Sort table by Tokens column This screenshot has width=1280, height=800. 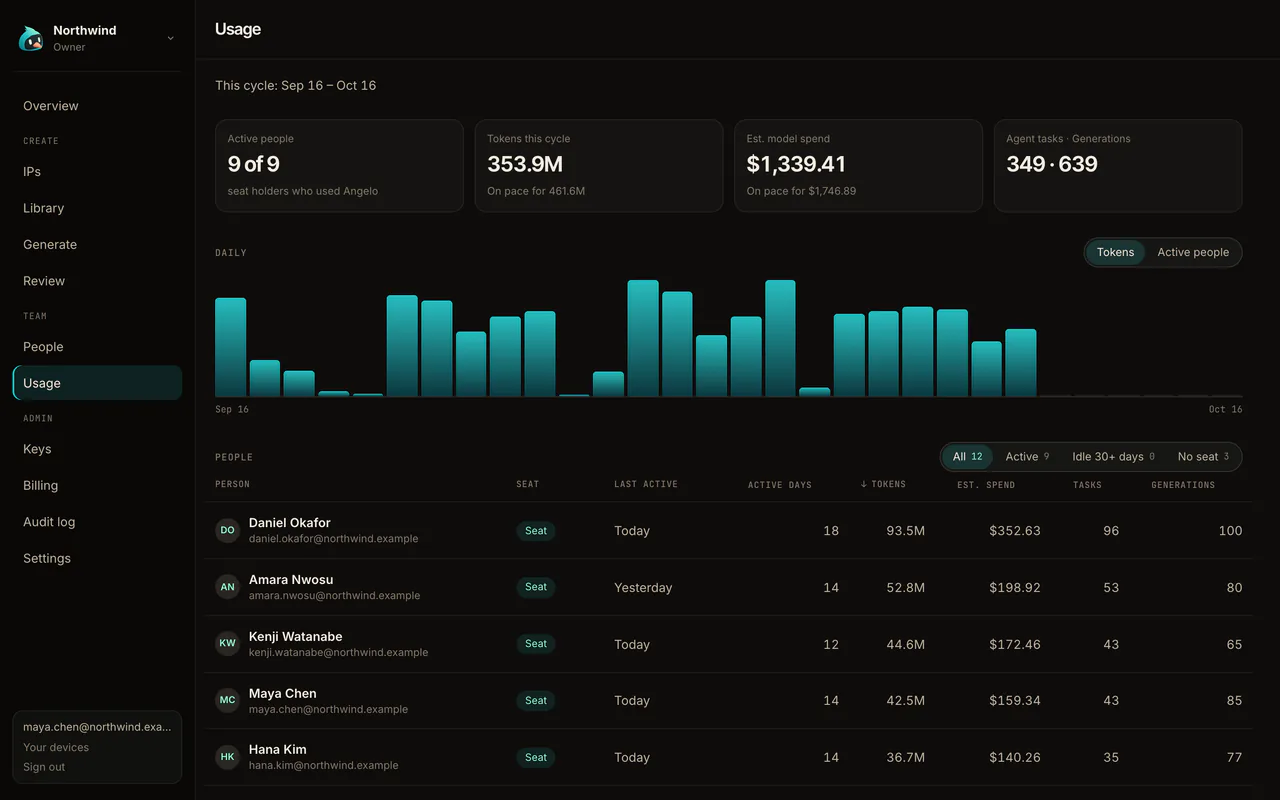click(x=883, y=484)
